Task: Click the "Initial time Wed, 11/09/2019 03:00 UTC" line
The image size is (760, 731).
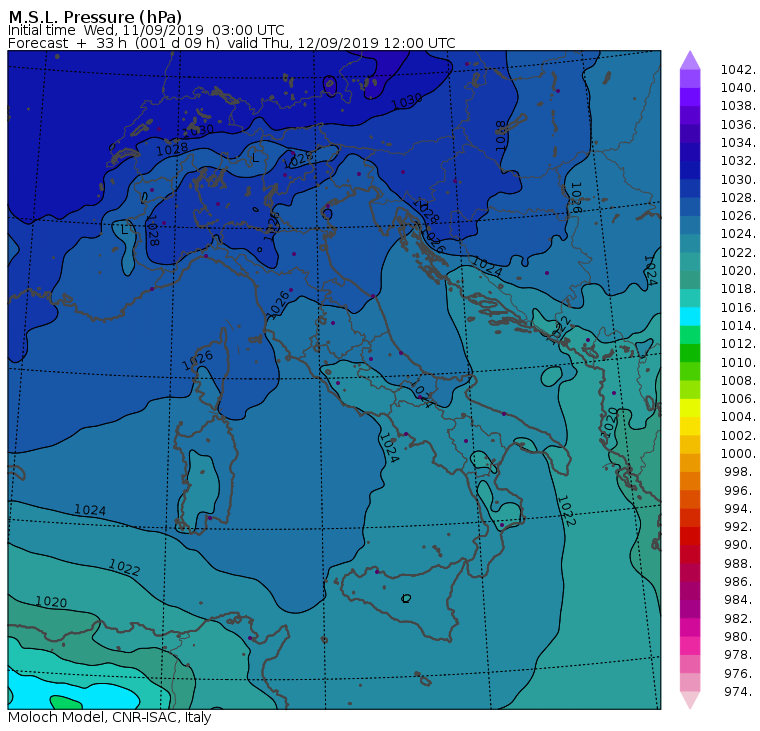Action: pyautogui.click(x=146, y=30)
